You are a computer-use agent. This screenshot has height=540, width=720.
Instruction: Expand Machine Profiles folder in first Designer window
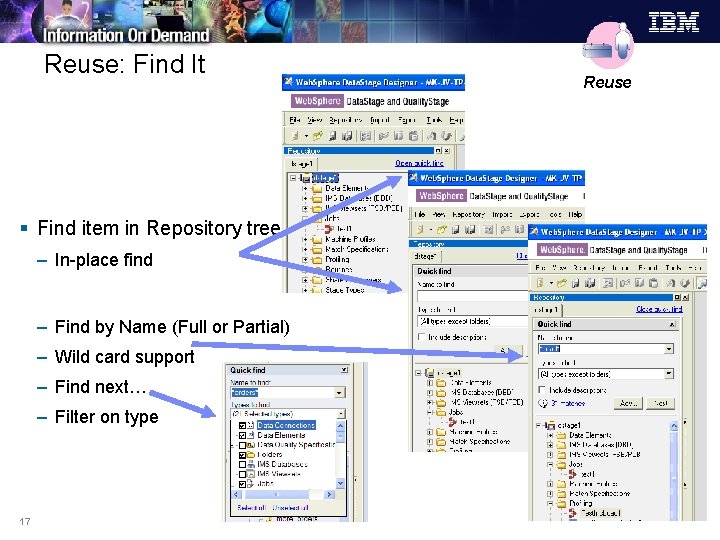point(304,239)
